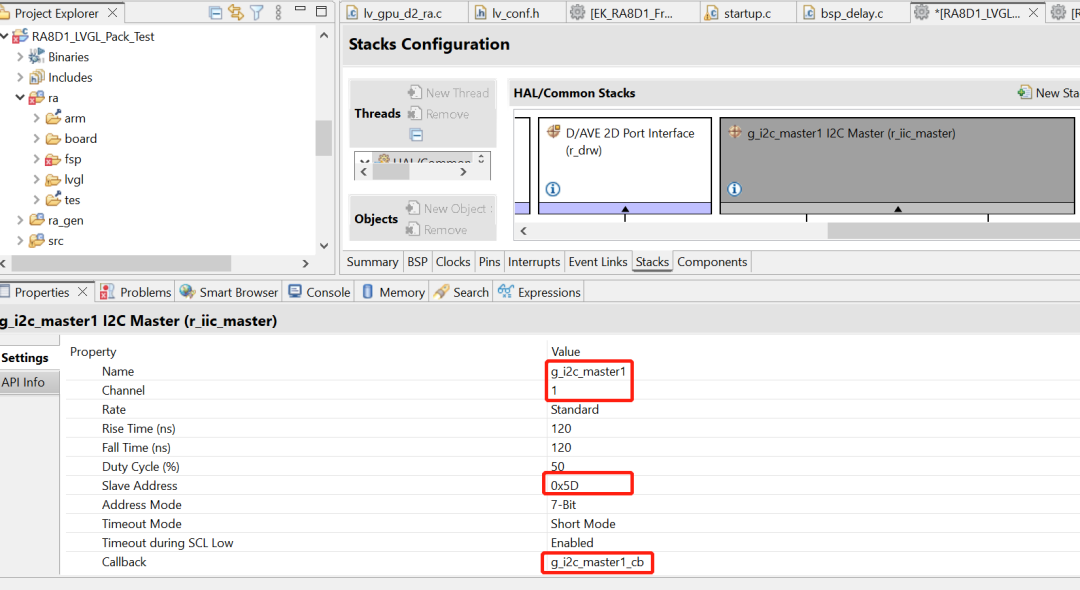Image resolution: width=1080 pixels, height=590 pixels.
Task: Open the Problems view tab
Action: tap(136, 292)
